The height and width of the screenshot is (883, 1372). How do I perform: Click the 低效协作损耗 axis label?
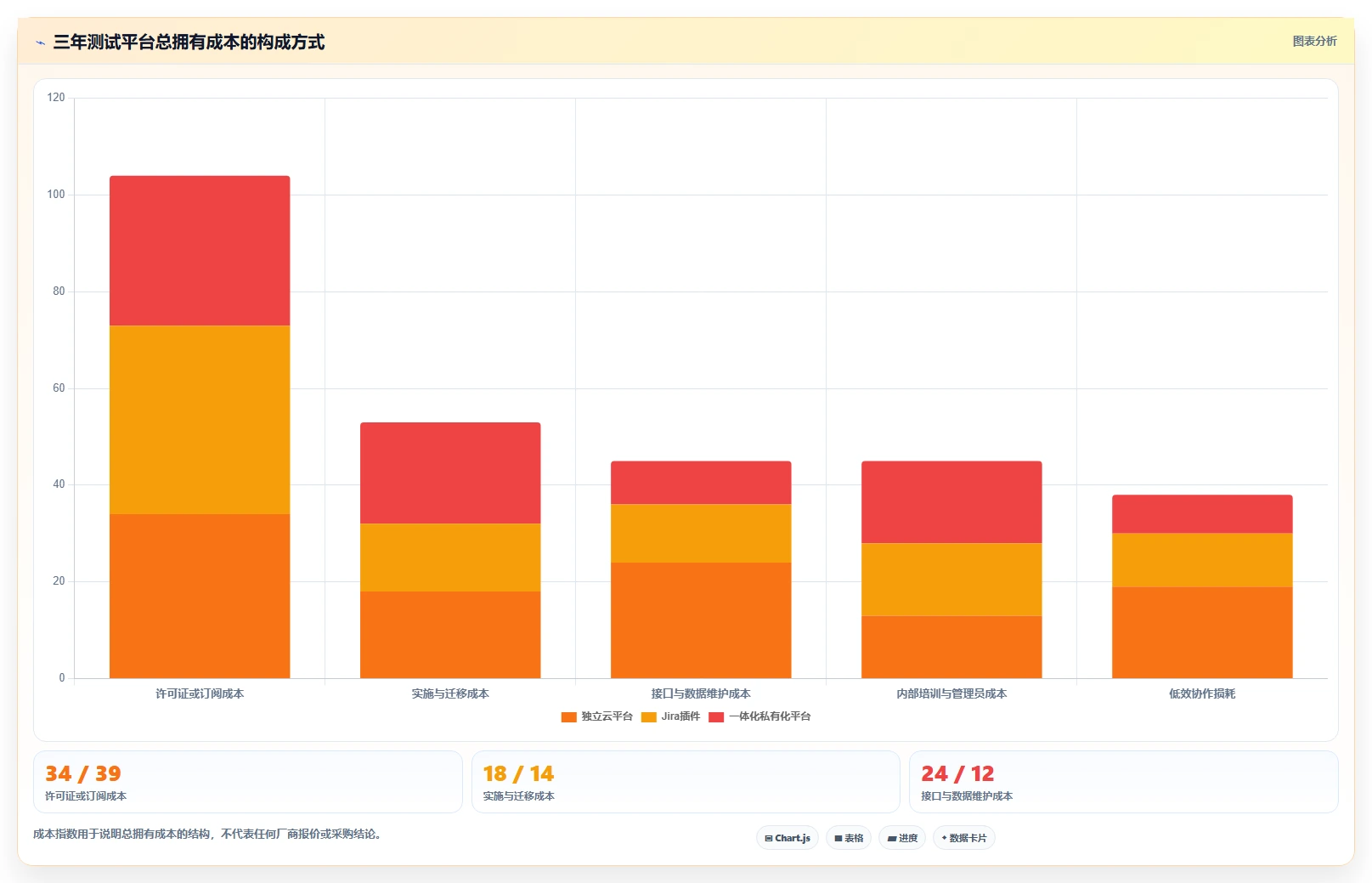(x=1202, y=693)
